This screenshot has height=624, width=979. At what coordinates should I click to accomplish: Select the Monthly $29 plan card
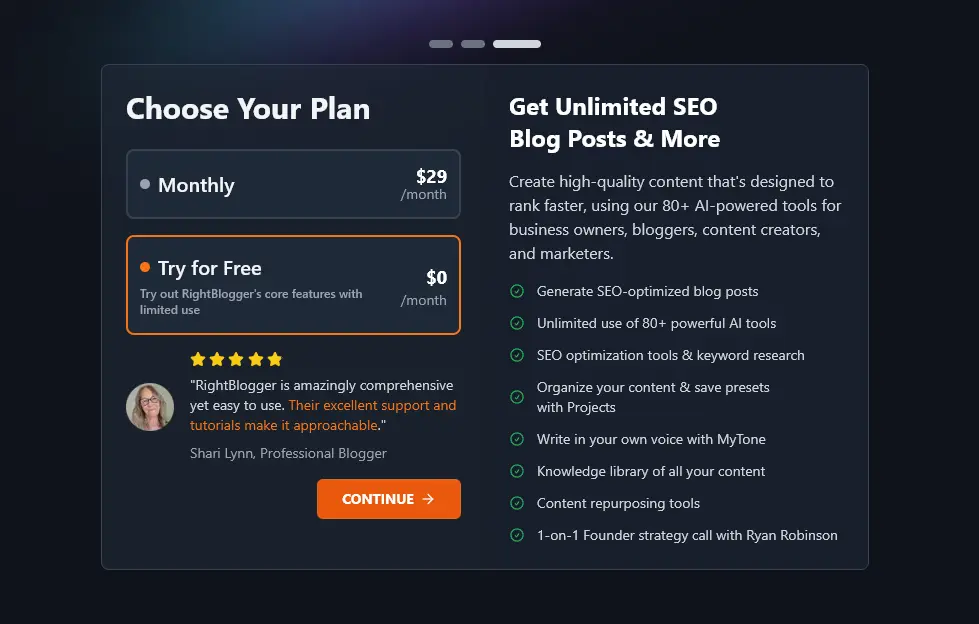[x=293, y=183]
